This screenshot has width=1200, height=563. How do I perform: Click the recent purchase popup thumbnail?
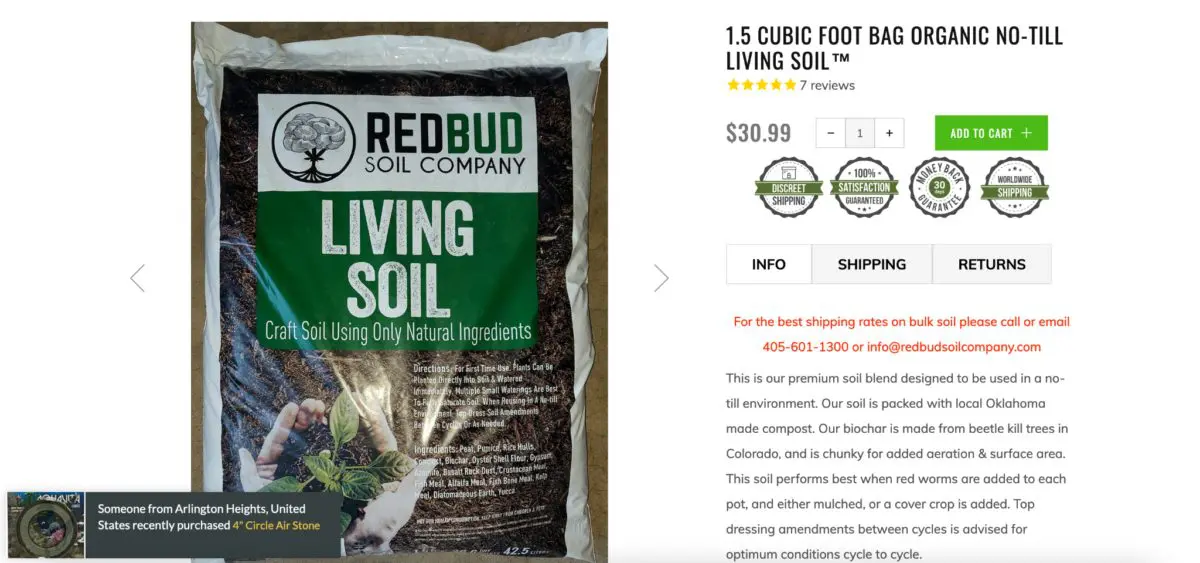coord(46,525)
